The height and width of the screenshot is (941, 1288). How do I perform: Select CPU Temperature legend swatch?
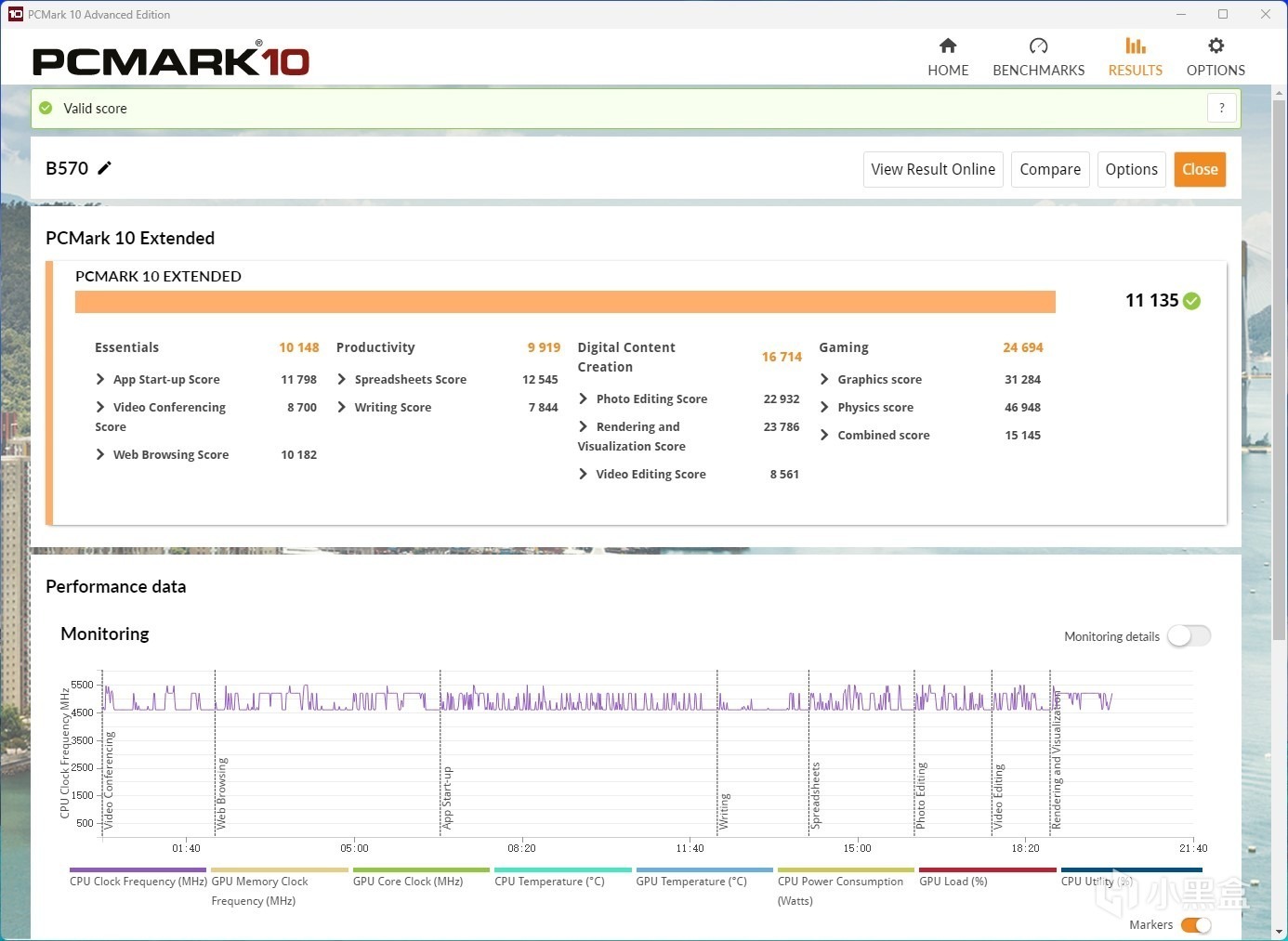563,870
